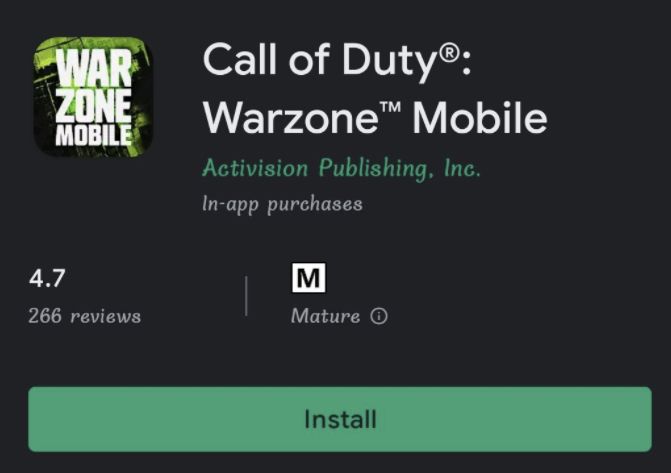Open Activision Publishing, Inc. developer page
The width and height of the screenshot is (671, 473).
click(341, 168)
